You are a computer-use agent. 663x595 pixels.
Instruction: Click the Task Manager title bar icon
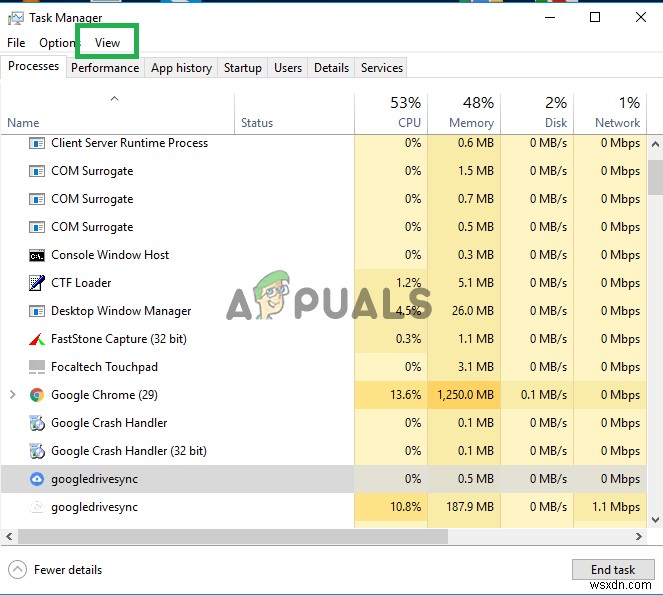point(16,18)
